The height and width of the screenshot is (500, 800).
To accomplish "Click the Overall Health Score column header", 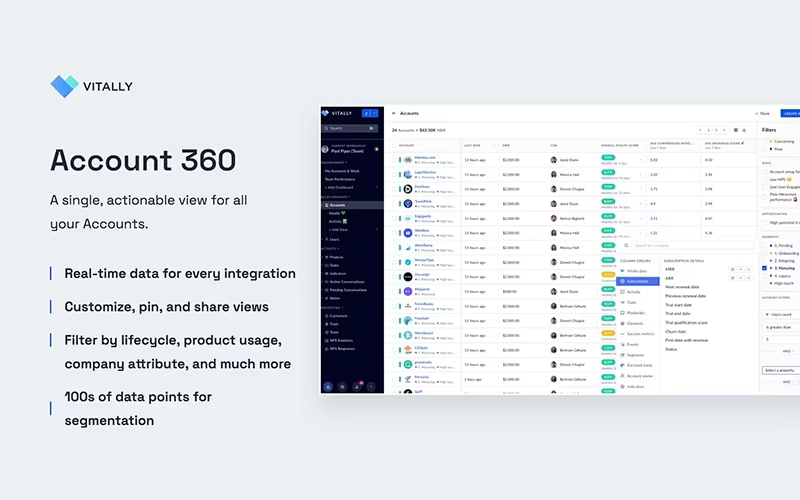I will pos(619,145).
